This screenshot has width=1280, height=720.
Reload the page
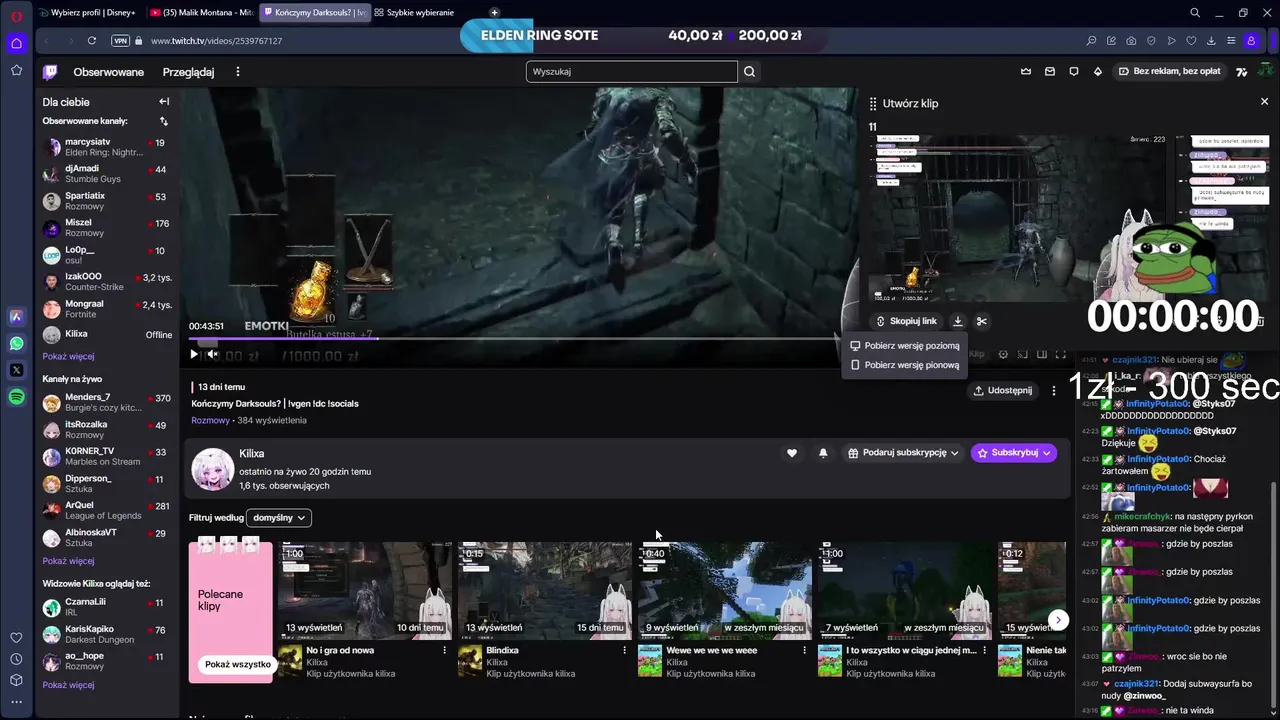(91, 41)
